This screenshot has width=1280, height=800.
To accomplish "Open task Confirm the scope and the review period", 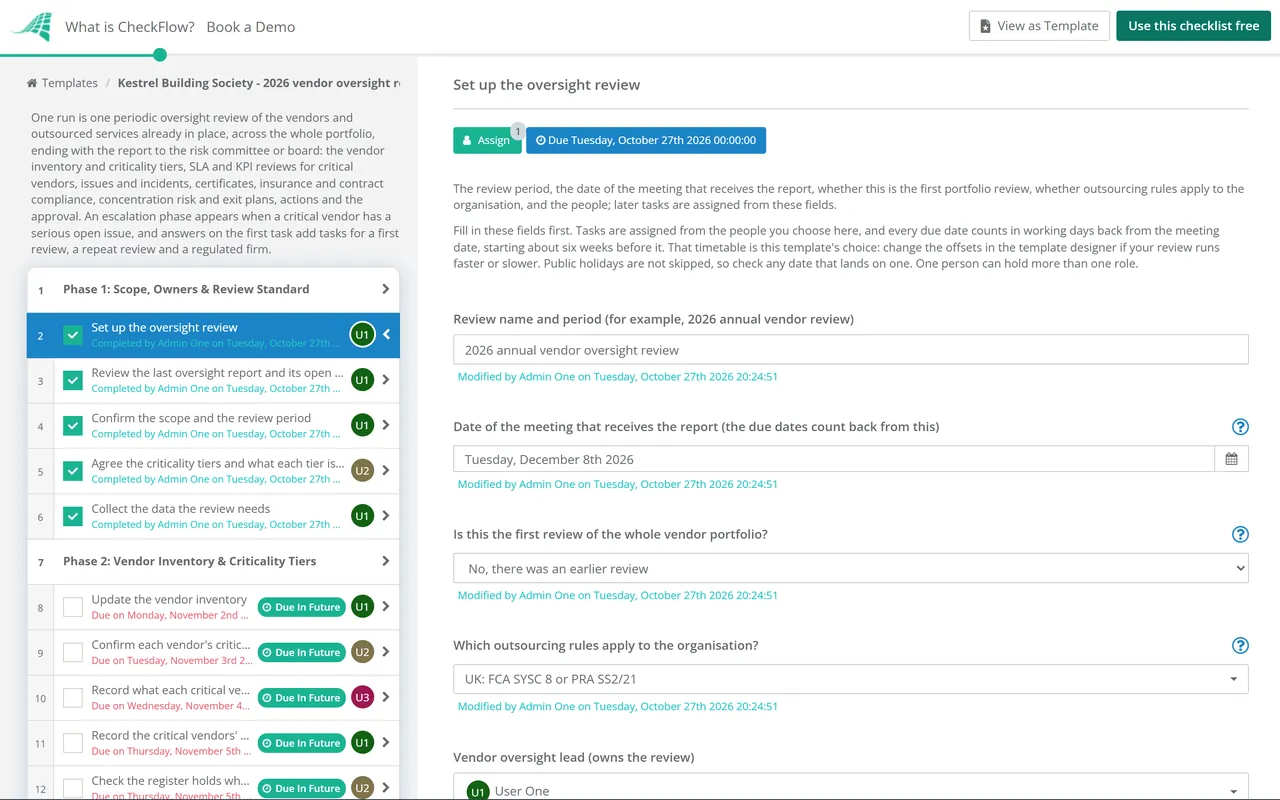I will 201,418.
